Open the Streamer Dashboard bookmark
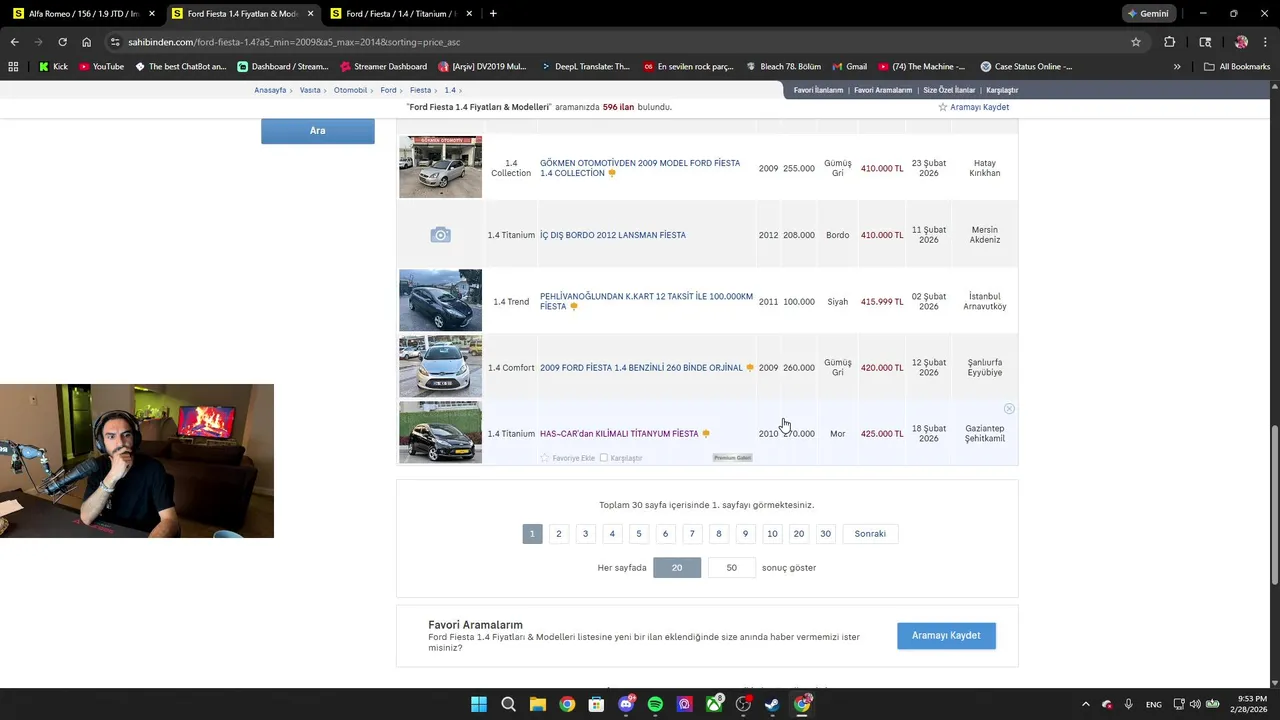 click(x=383, y=66)
